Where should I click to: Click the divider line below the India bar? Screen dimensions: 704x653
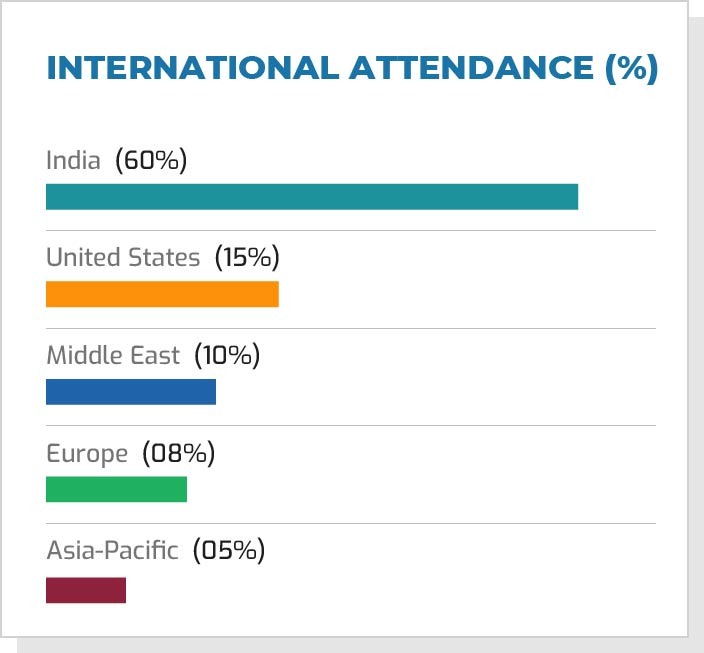pos(351,230)
